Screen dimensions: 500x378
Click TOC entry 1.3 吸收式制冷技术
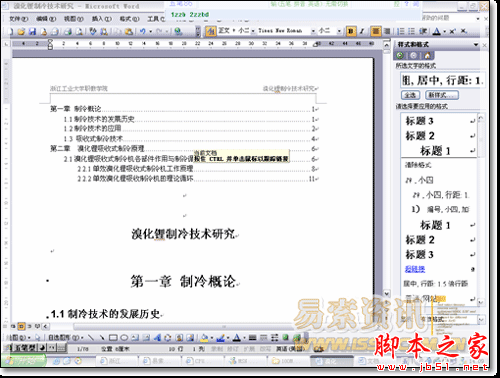click(93, 138)
